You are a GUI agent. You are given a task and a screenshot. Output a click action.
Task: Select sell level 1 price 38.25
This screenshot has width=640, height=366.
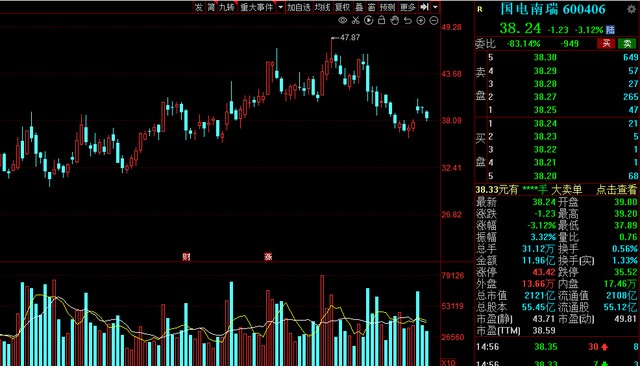click(545, 110)
